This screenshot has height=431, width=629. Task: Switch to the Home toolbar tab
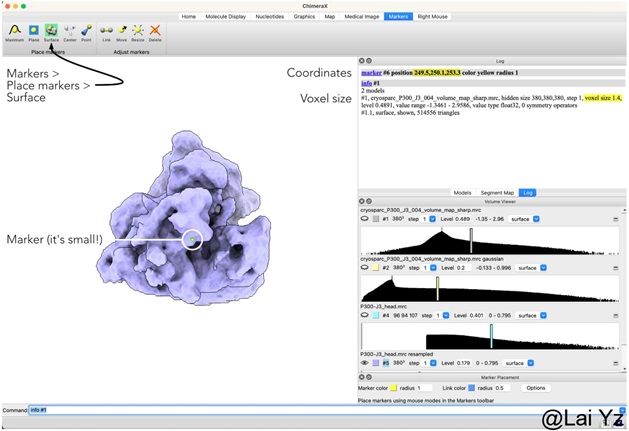point(189,16)
